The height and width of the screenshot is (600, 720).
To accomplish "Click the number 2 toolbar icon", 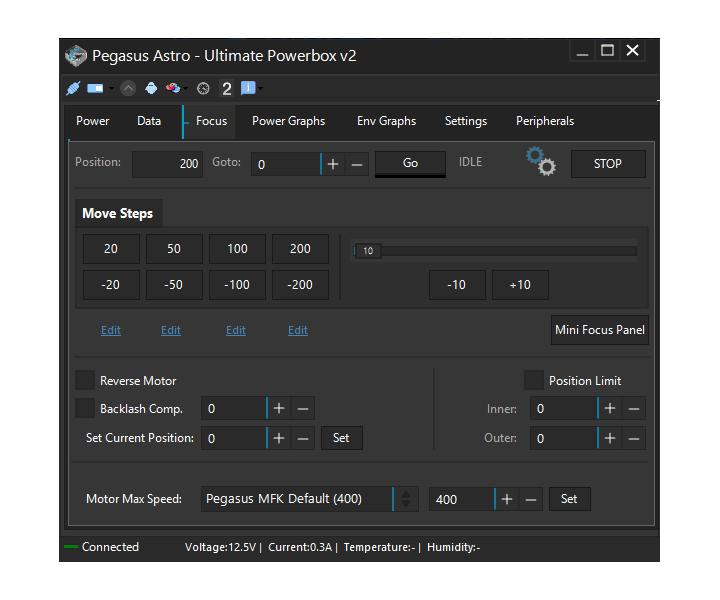I will point(227,88).
